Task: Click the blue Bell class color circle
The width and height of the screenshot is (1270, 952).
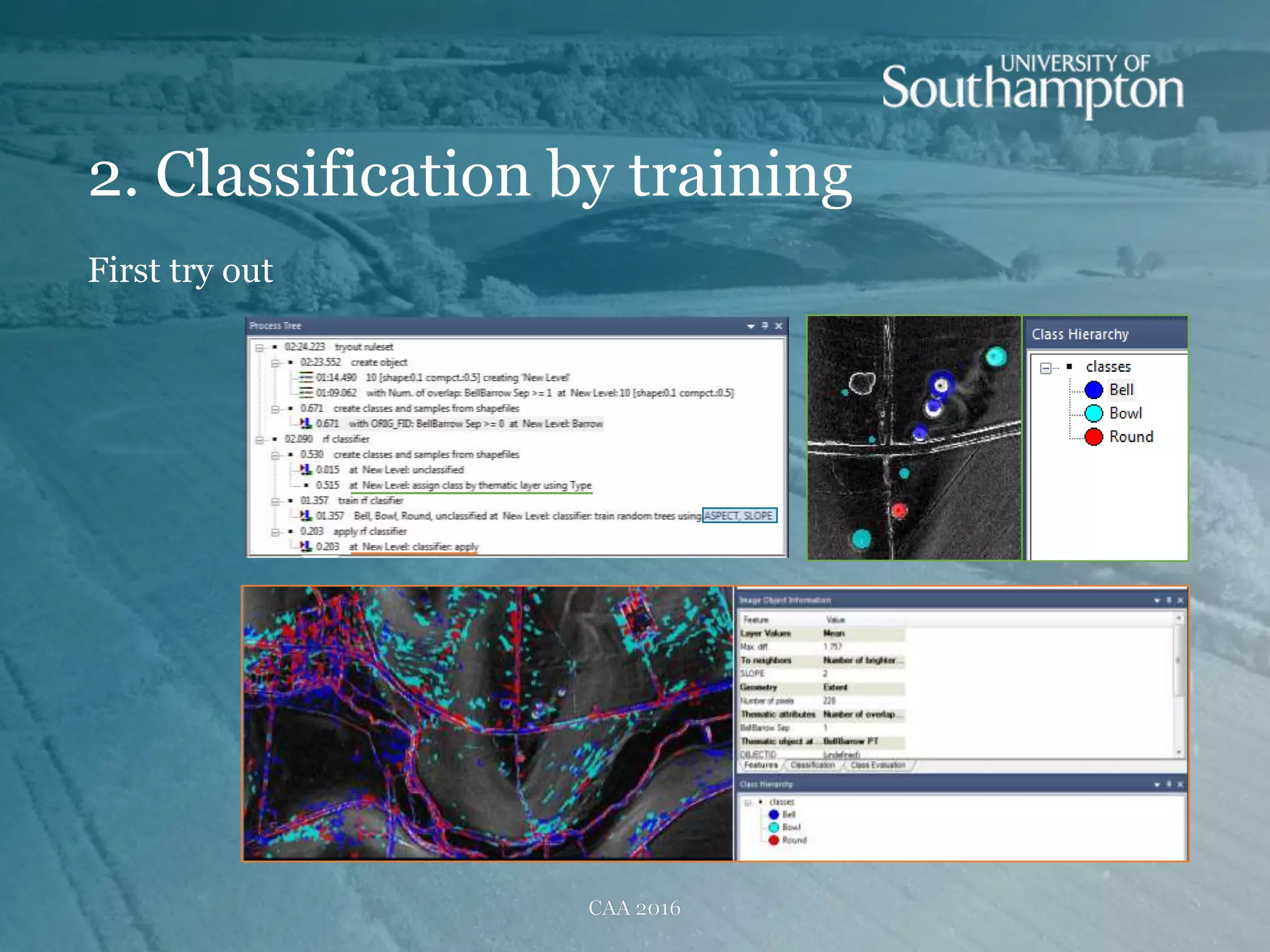Action: [1094, 390]
